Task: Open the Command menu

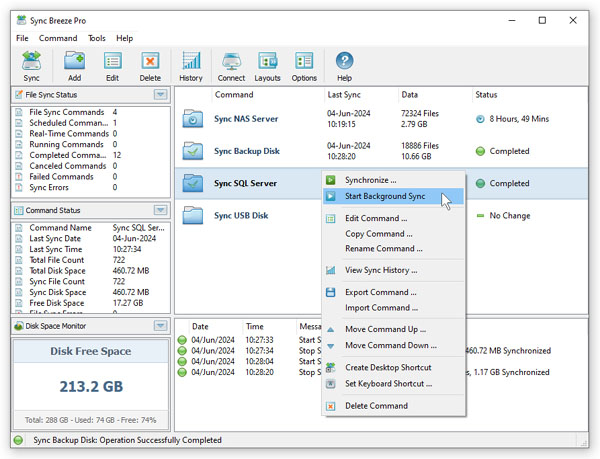Action: 58,38
